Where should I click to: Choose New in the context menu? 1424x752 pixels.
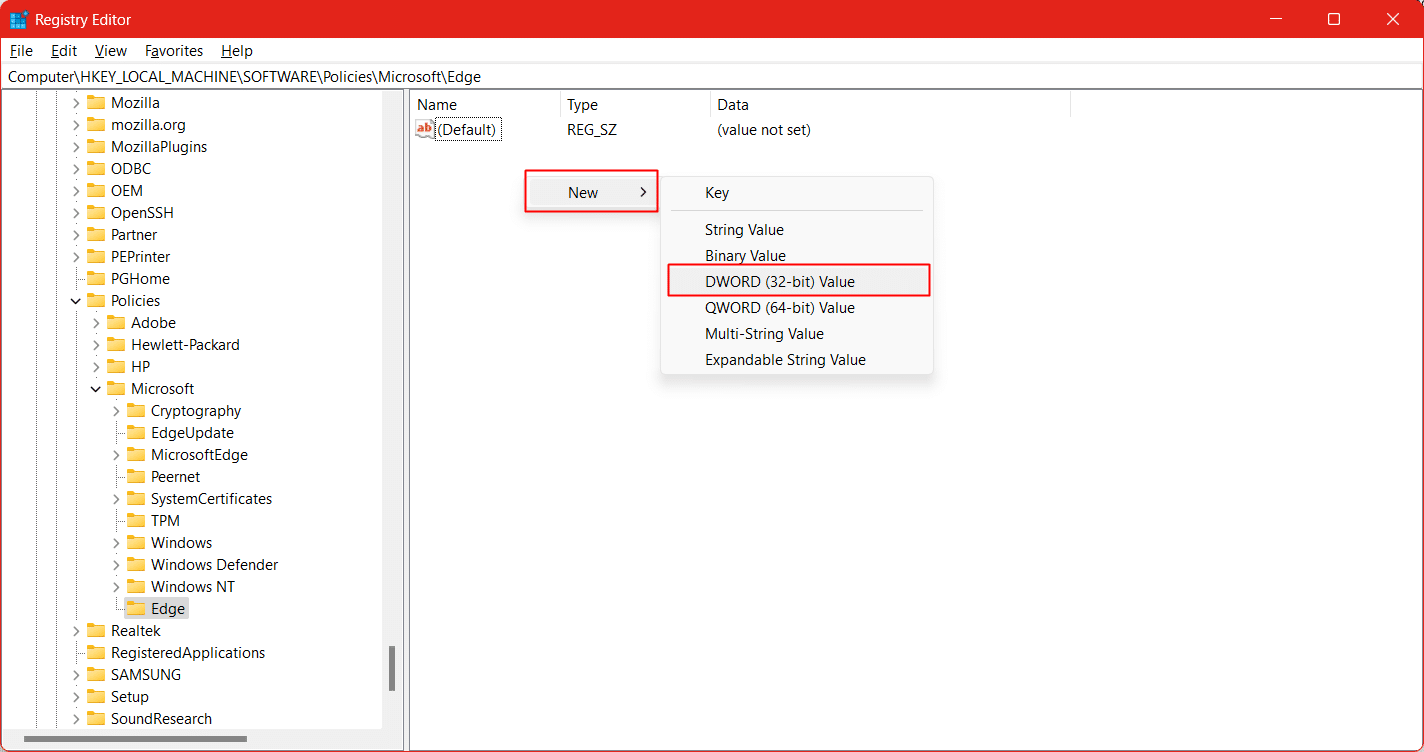(591, 193)
